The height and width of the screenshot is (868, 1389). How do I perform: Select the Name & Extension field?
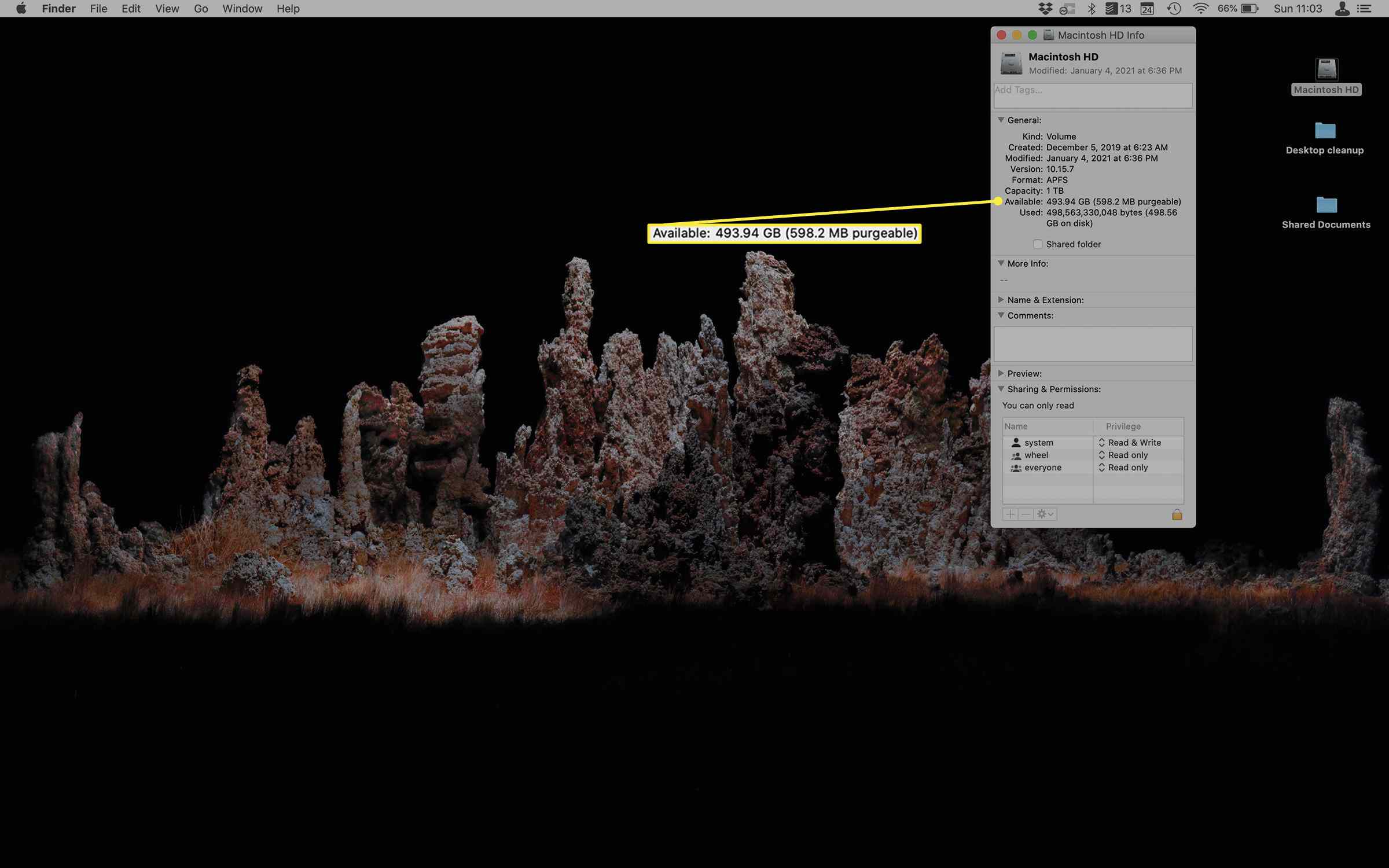1045,299
